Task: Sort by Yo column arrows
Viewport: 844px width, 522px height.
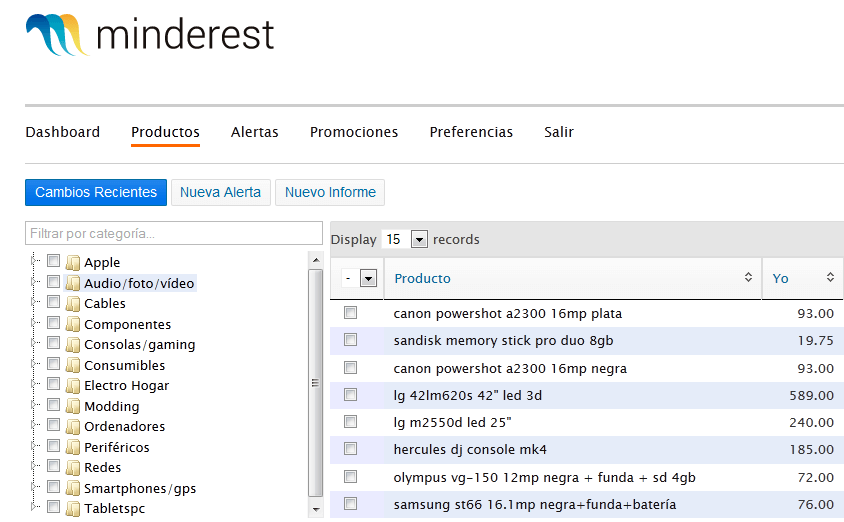Action: tap(830, 277)
